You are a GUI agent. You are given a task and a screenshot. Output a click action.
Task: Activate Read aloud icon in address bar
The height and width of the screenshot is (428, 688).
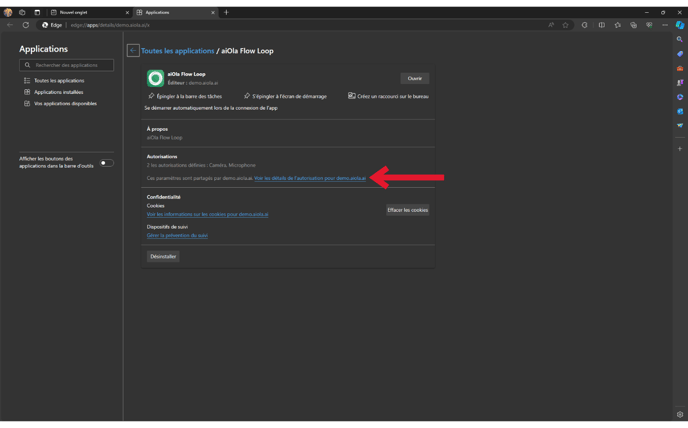coord(551,25)
